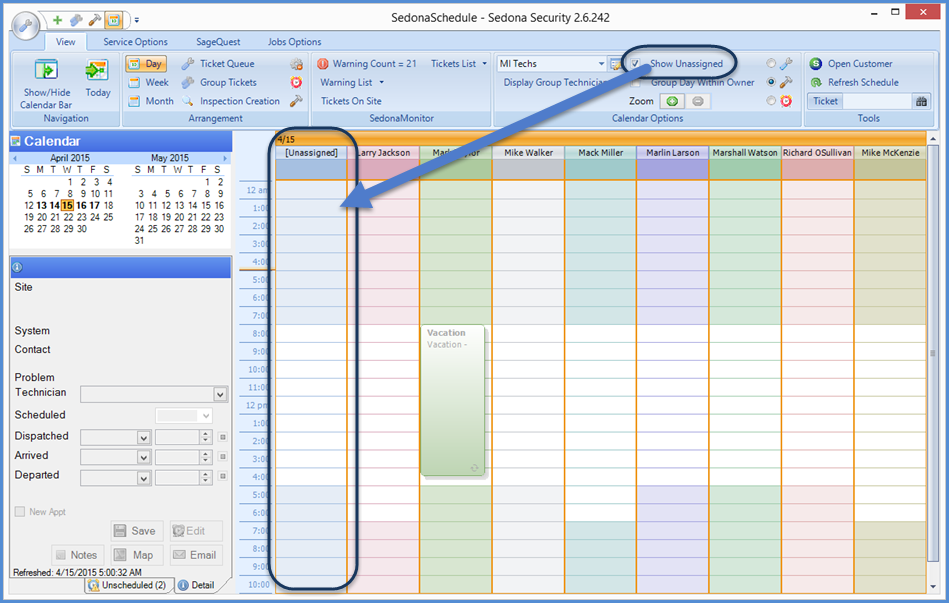Image resolution: width=949 pixels, height=603 pixels.
Task: Click the binoculars ticket search icon
Action: 921,101
